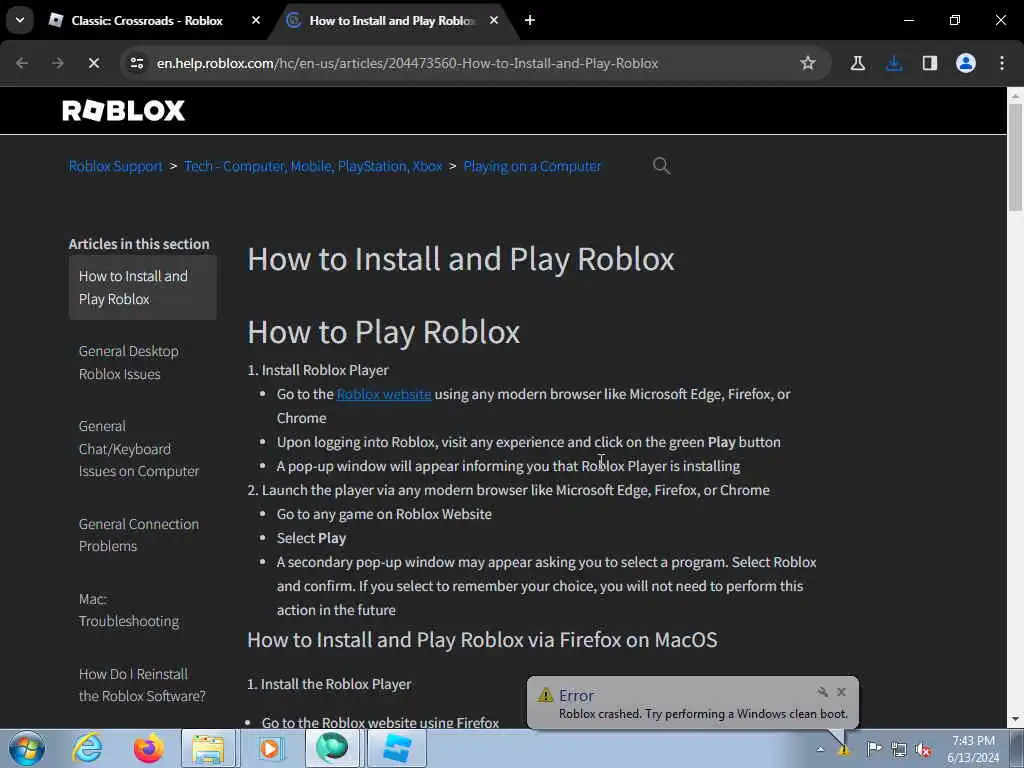Image resolution: width=1024 pixels, height=768 pixels.
Task: Open the muted volume tray icon
Action: coord(923,750)
